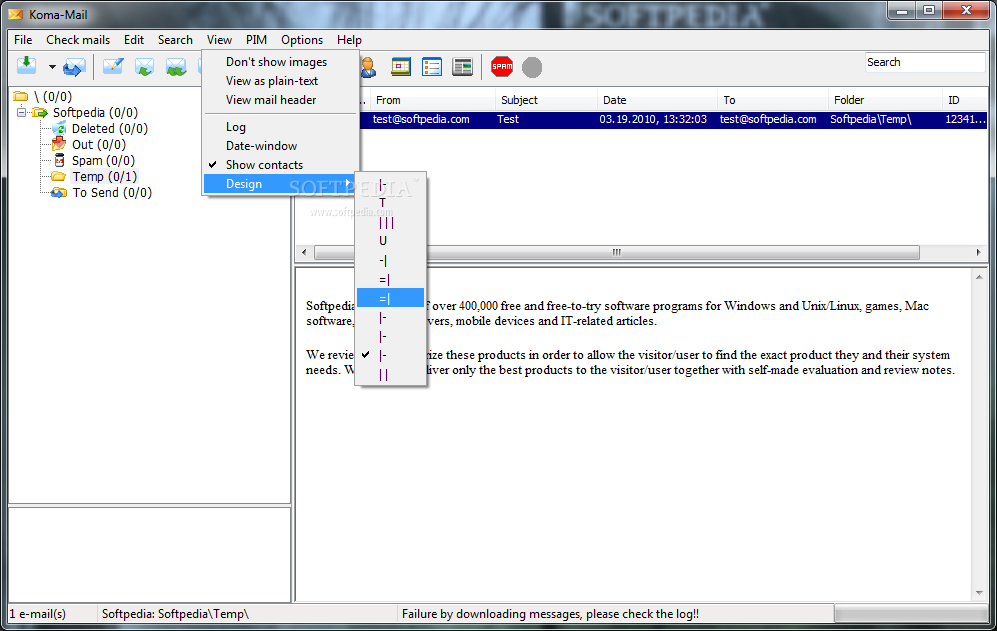Open the calendar toolbar icon
The image size is (997, 631).
(x=401, y=67)
